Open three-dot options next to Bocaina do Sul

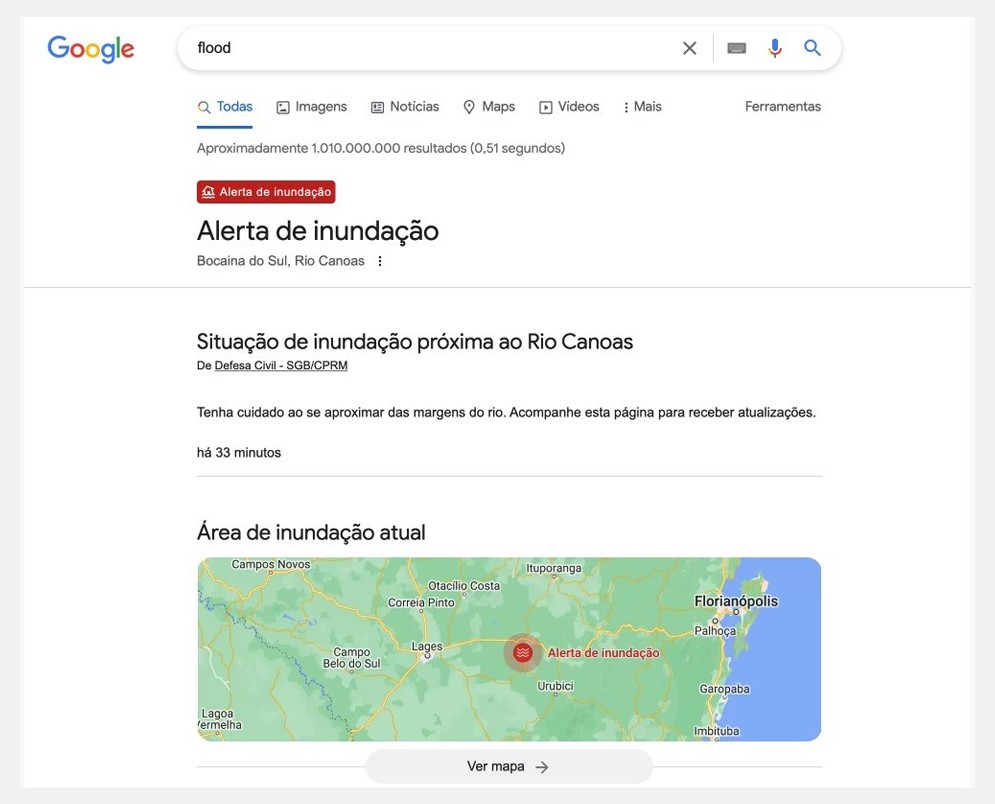point(379,261)
